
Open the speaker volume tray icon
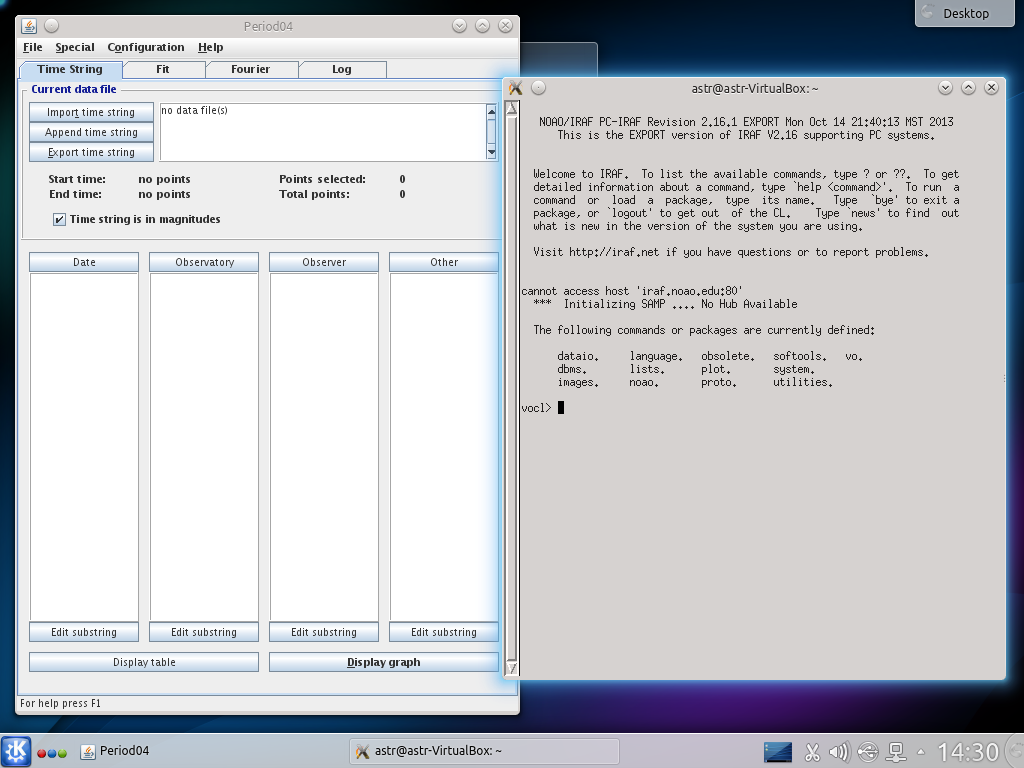839,752
